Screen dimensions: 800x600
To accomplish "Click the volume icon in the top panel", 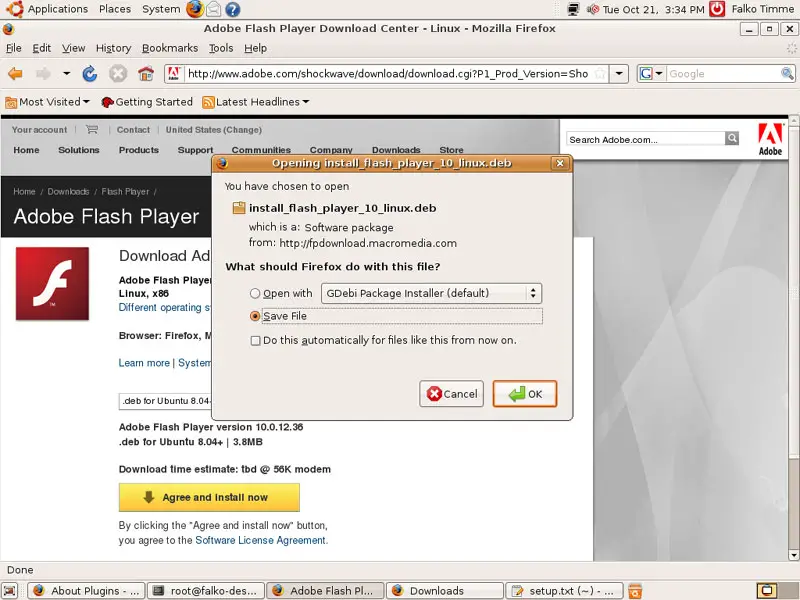I will pyautogui.click(x=592, y=9).
